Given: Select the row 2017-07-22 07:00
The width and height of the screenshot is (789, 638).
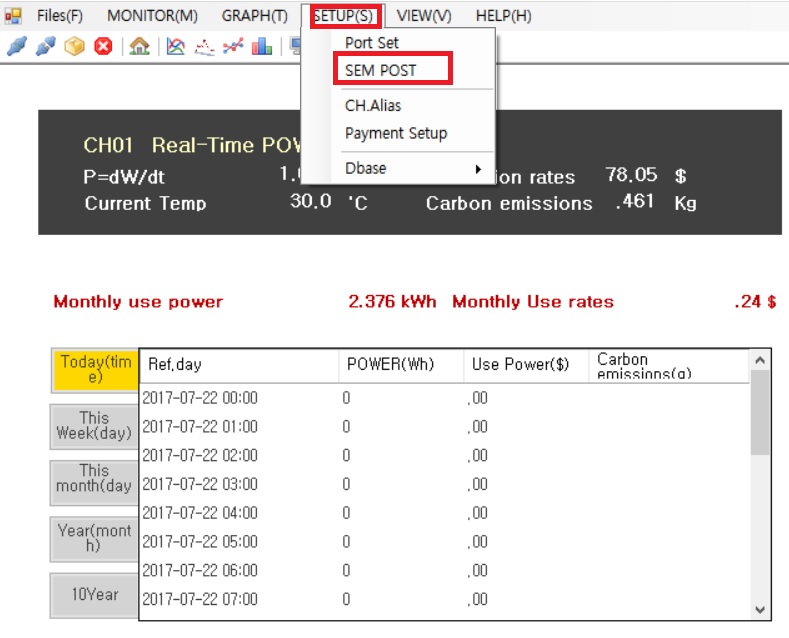Looking at the screenshot, I should 445,599.
